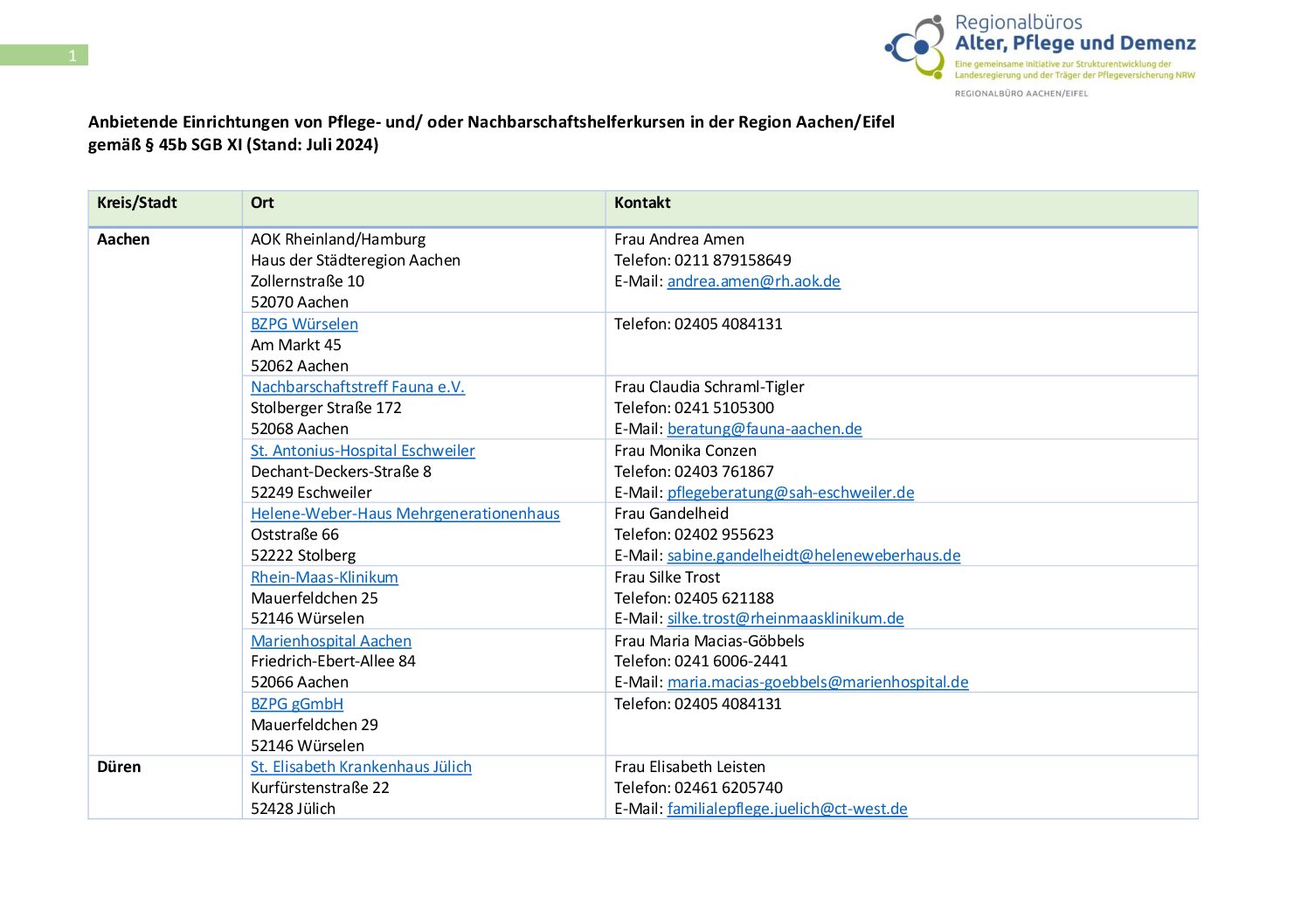Image resolution: width=1308 pixels, height=924 pixels.
Task: Open St. Elisabeth Krankenhaus Jülich link
Action: [361, 767]
